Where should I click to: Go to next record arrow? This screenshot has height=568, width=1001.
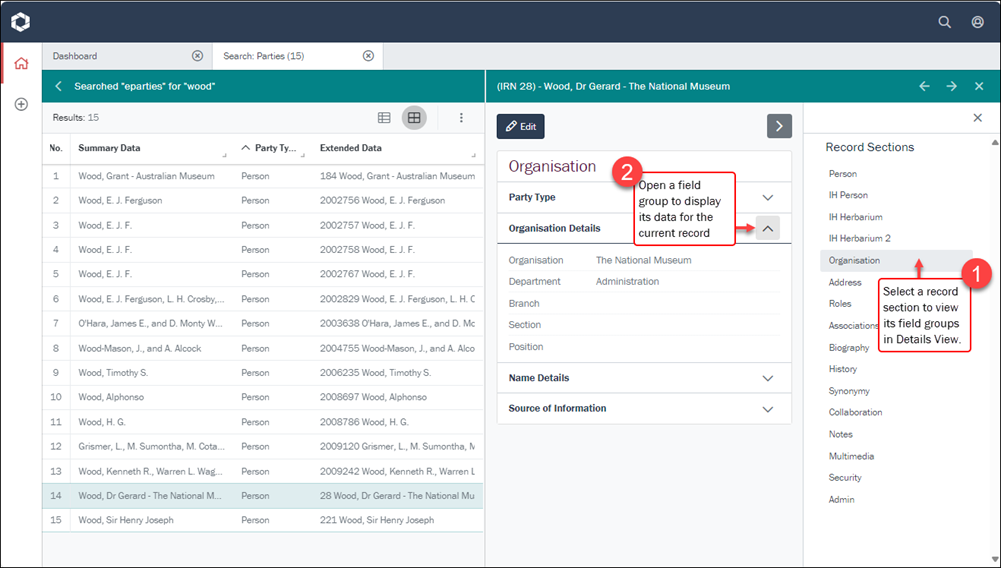pyautogui.click(x=951, y=87)
